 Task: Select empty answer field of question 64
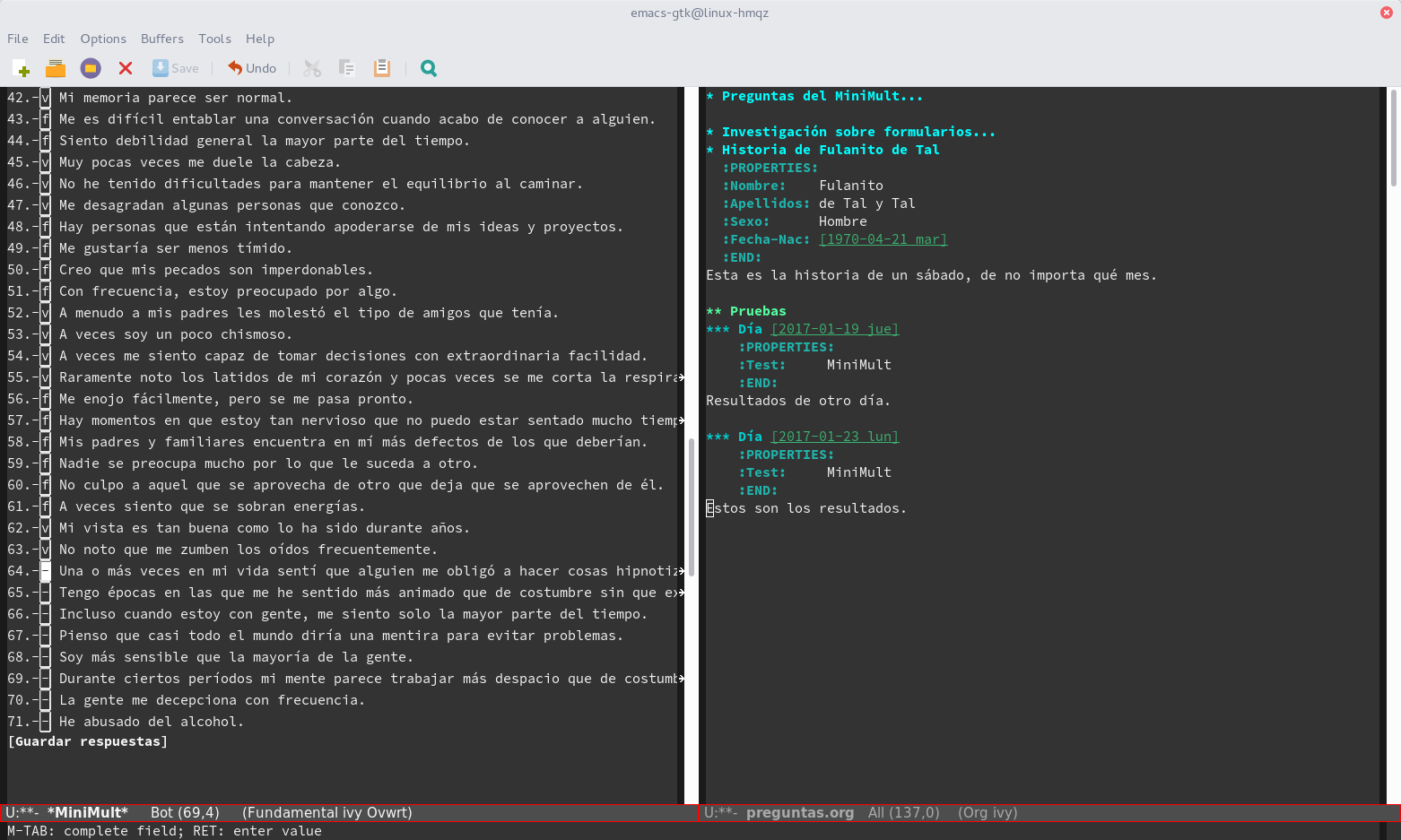[45, 571]
